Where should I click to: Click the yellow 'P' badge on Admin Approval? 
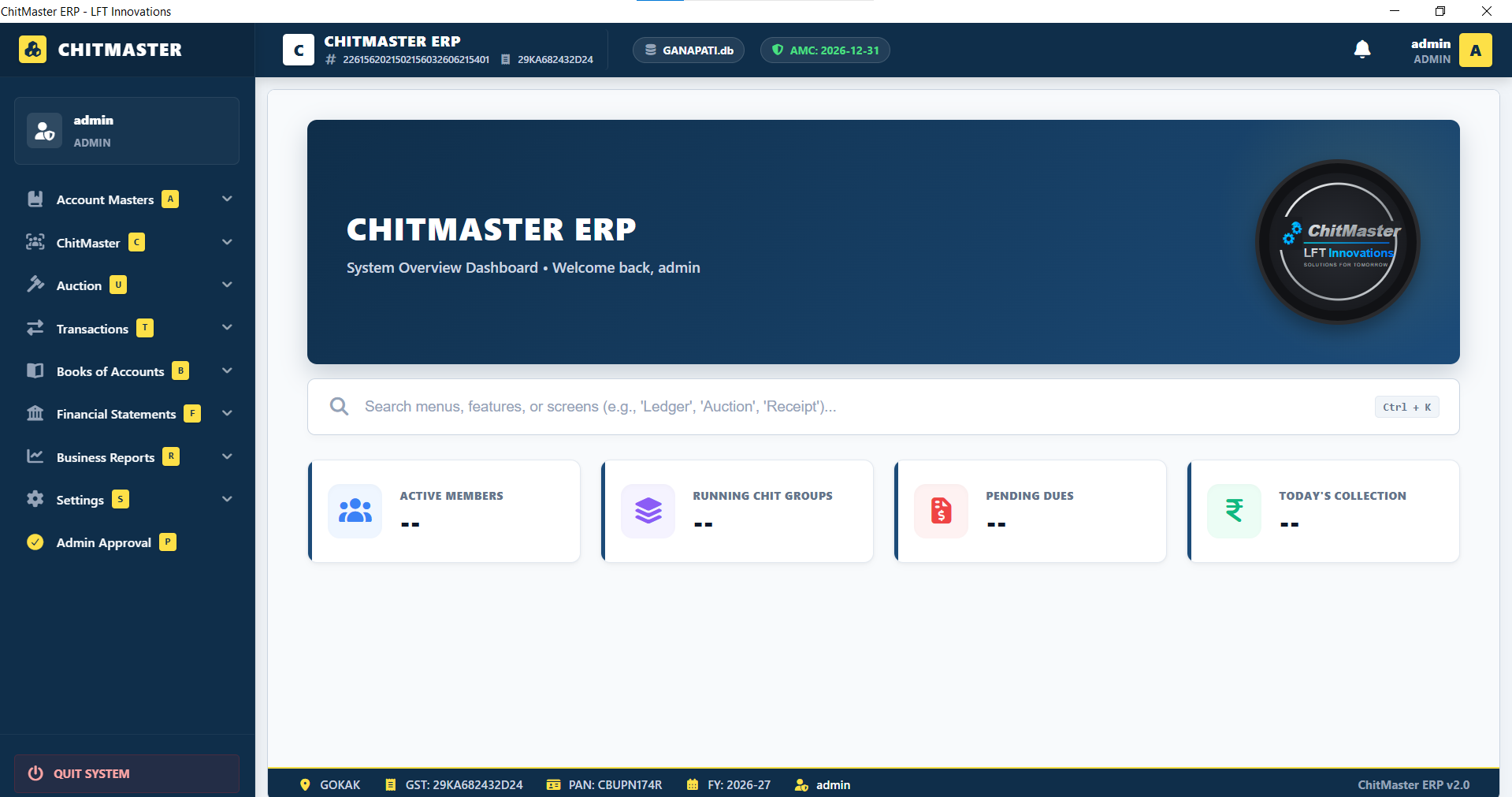pos(168,542)
